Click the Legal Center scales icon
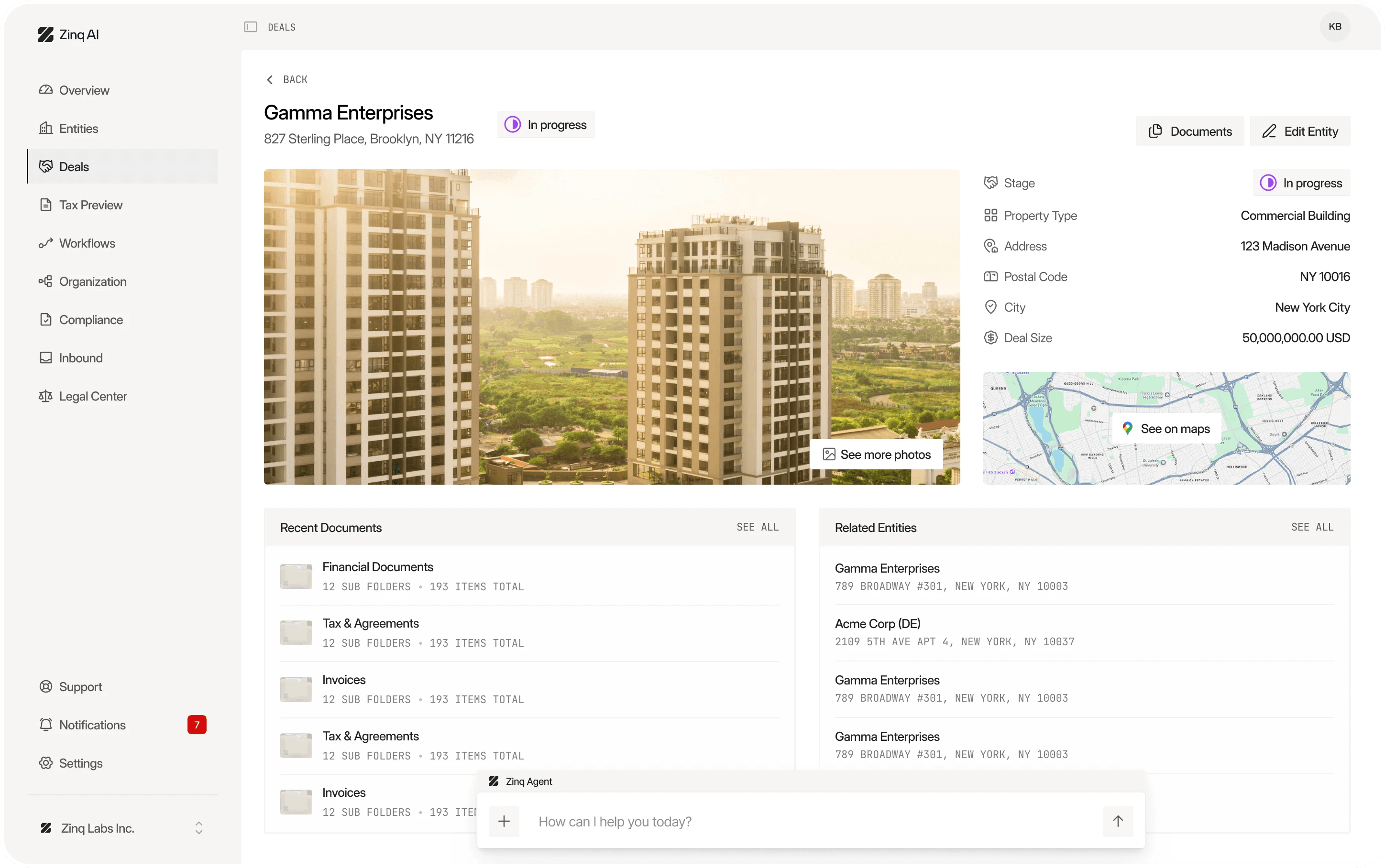This screenshot has width=1385, height=868. point(46,396)
